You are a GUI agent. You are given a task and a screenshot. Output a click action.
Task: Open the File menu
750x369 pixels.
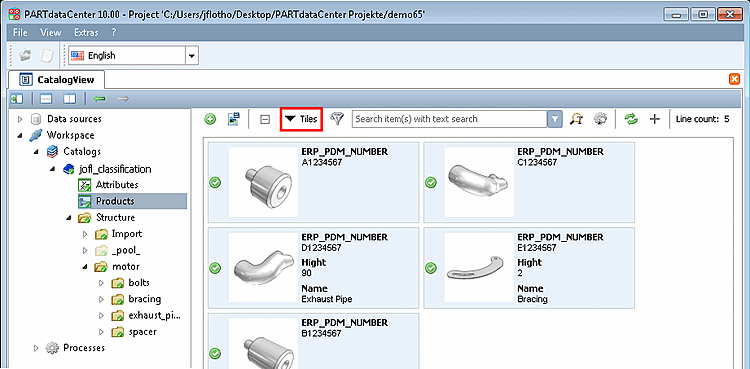pyautogui.click(x=20, y=33)
